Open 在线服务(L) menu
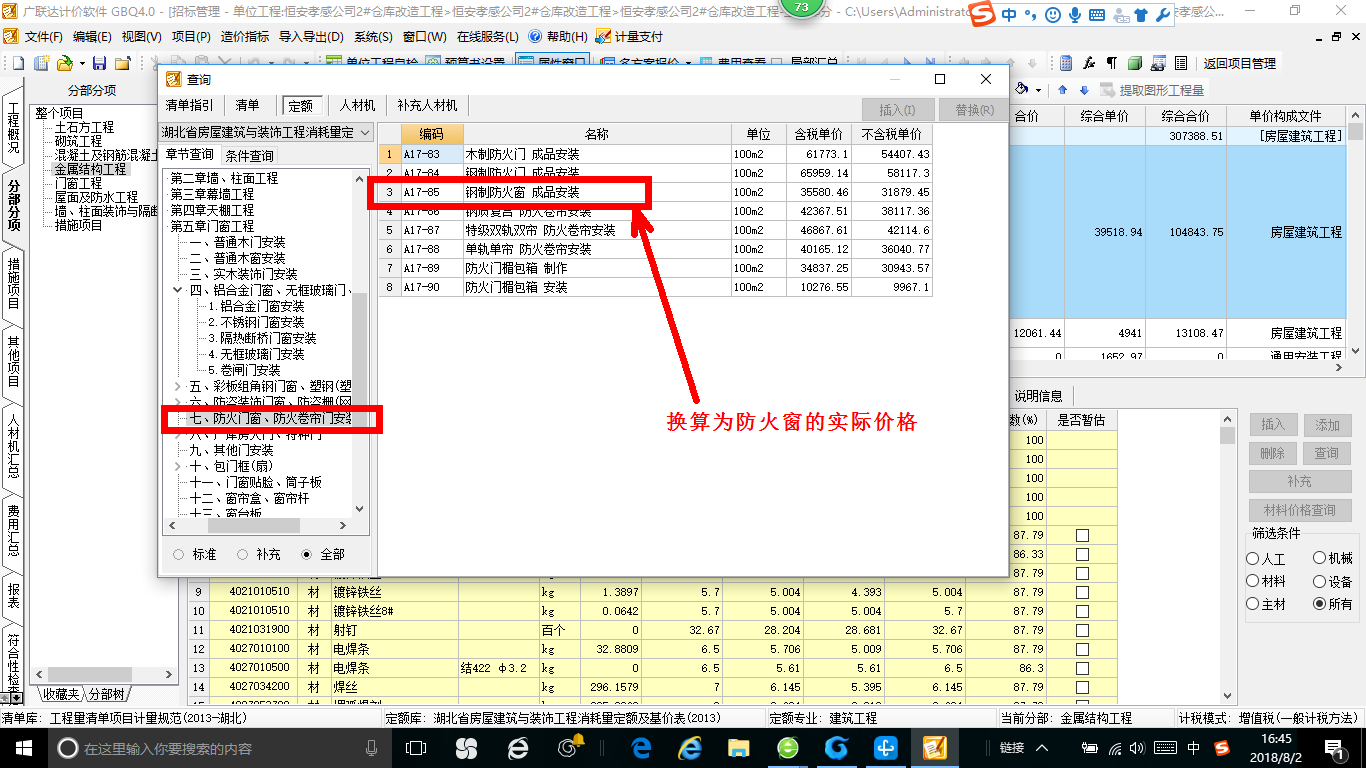1366x768 pixels. [487, 36]
